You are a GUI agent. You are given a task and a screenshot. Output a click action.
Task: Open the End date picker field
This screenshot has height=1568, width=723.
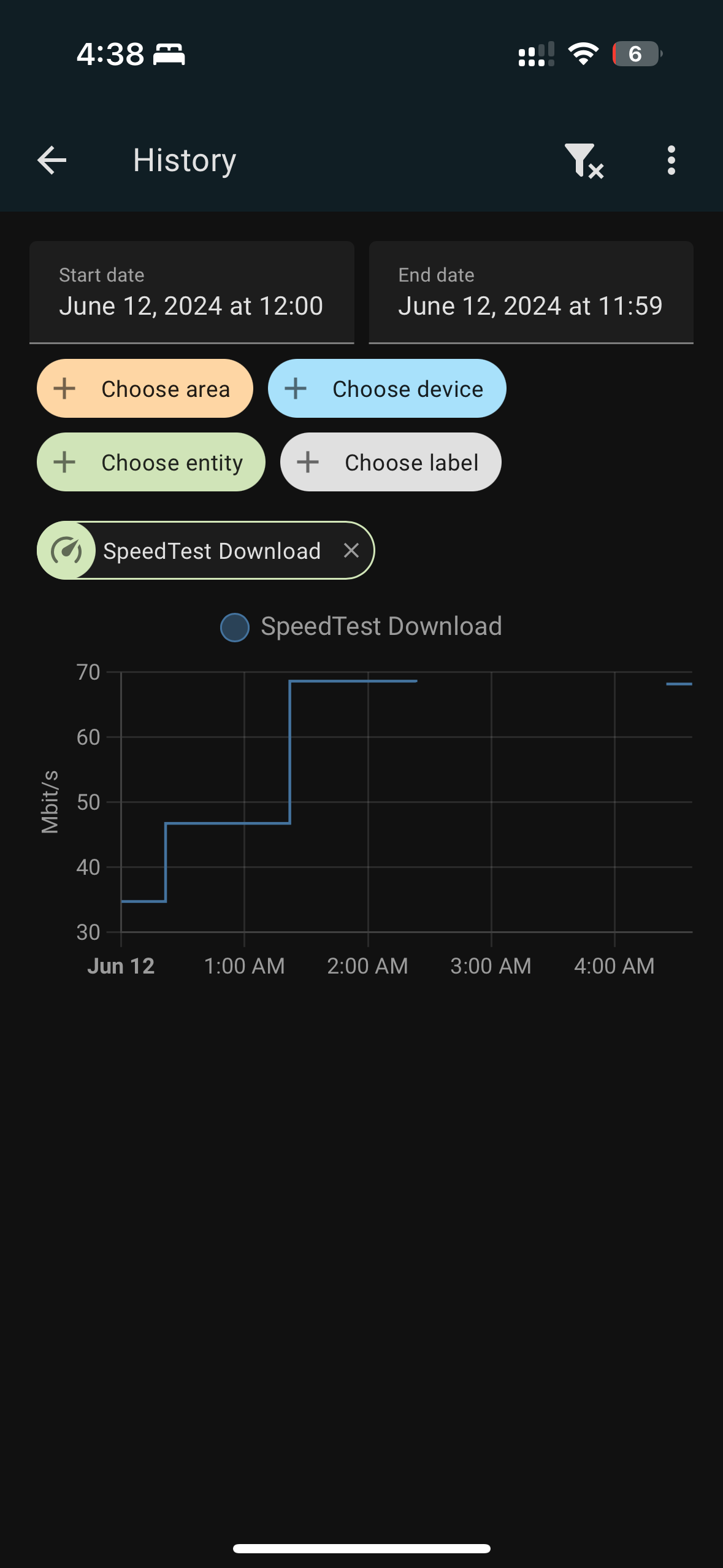531,293
